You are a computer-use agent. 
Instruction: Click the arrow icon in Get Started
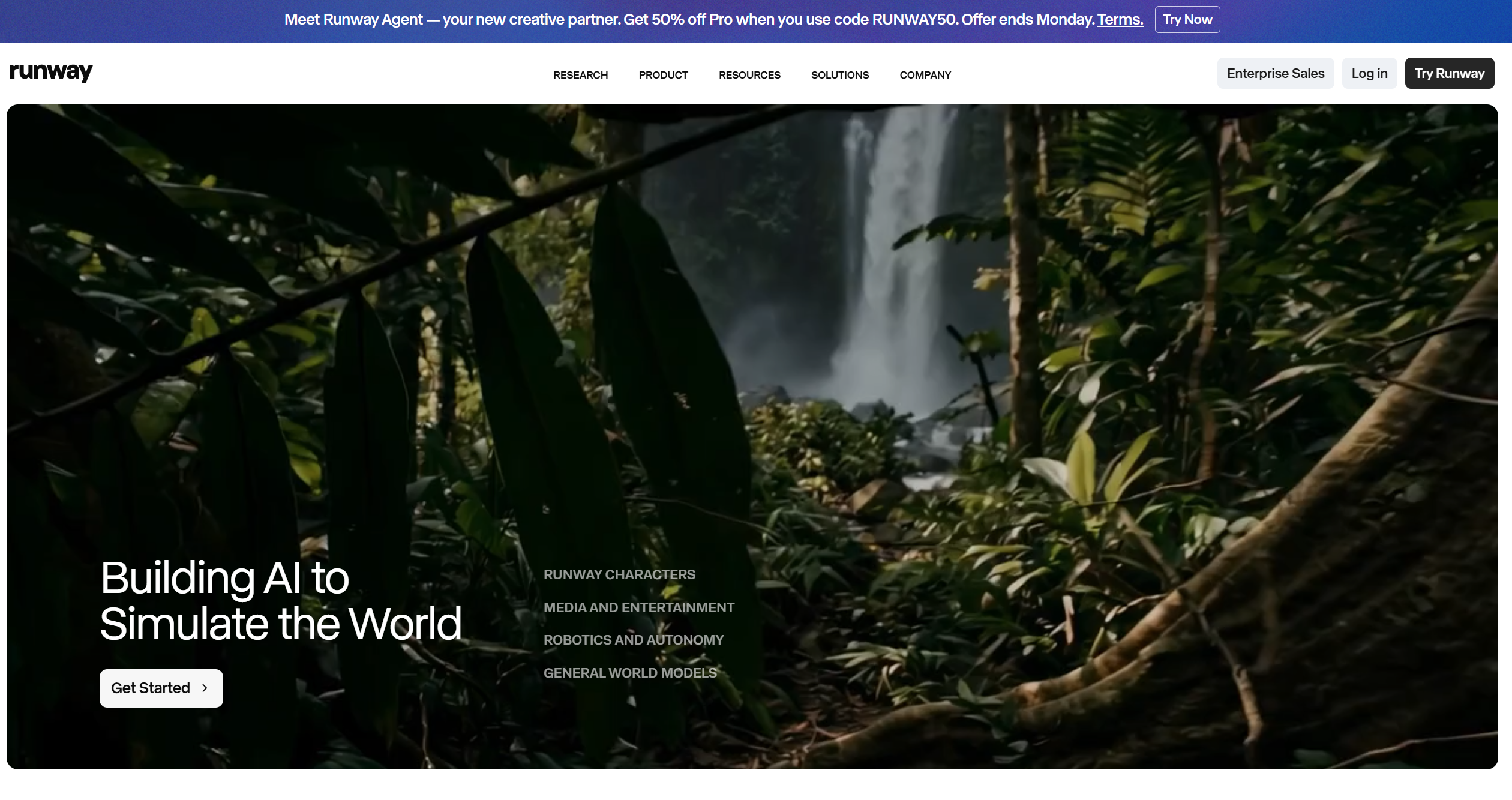tap(205, 688)
